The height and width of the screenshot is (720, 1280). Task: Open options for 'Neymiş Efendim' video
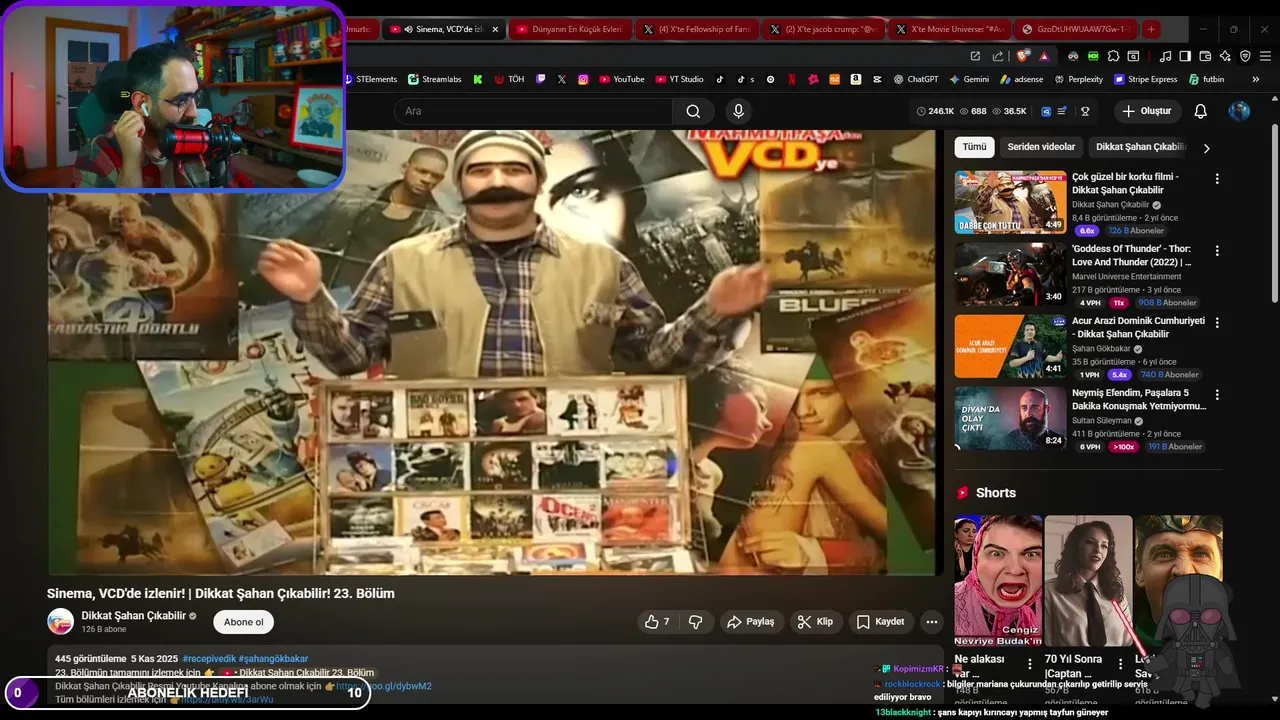pos(1217,395)
